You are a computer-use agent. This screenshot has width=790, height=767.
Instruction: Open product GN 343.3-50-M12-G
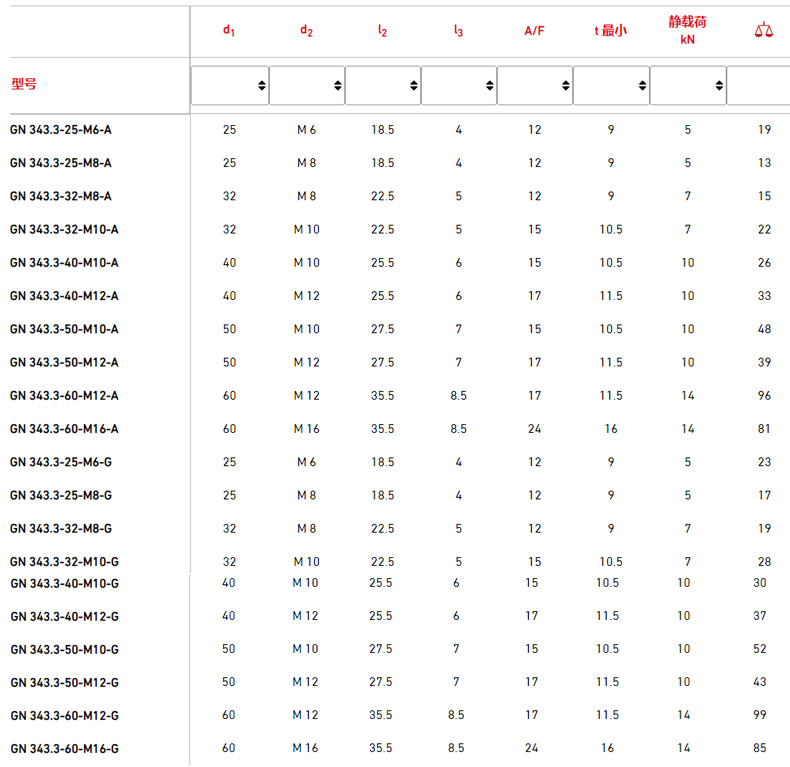click(65, 682)
